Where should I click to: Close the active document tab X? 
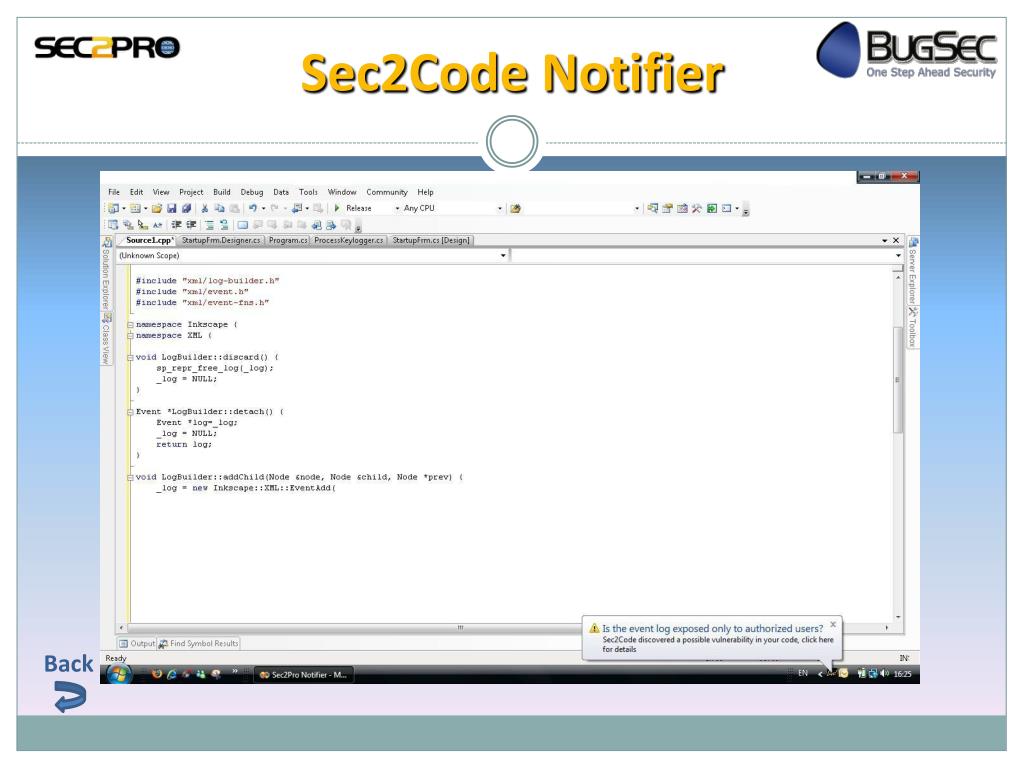click(x=896, y=240)
